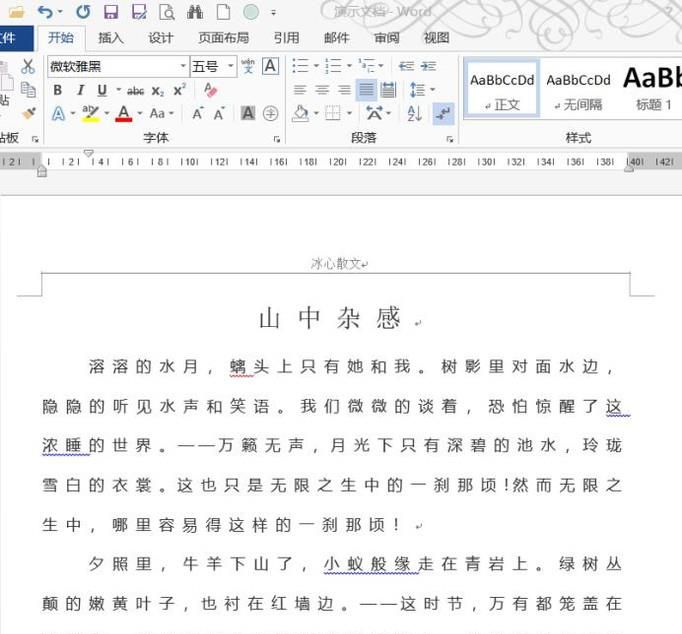
Task: Click Align Right paragraph icon
Action: (x=344, y=90)
